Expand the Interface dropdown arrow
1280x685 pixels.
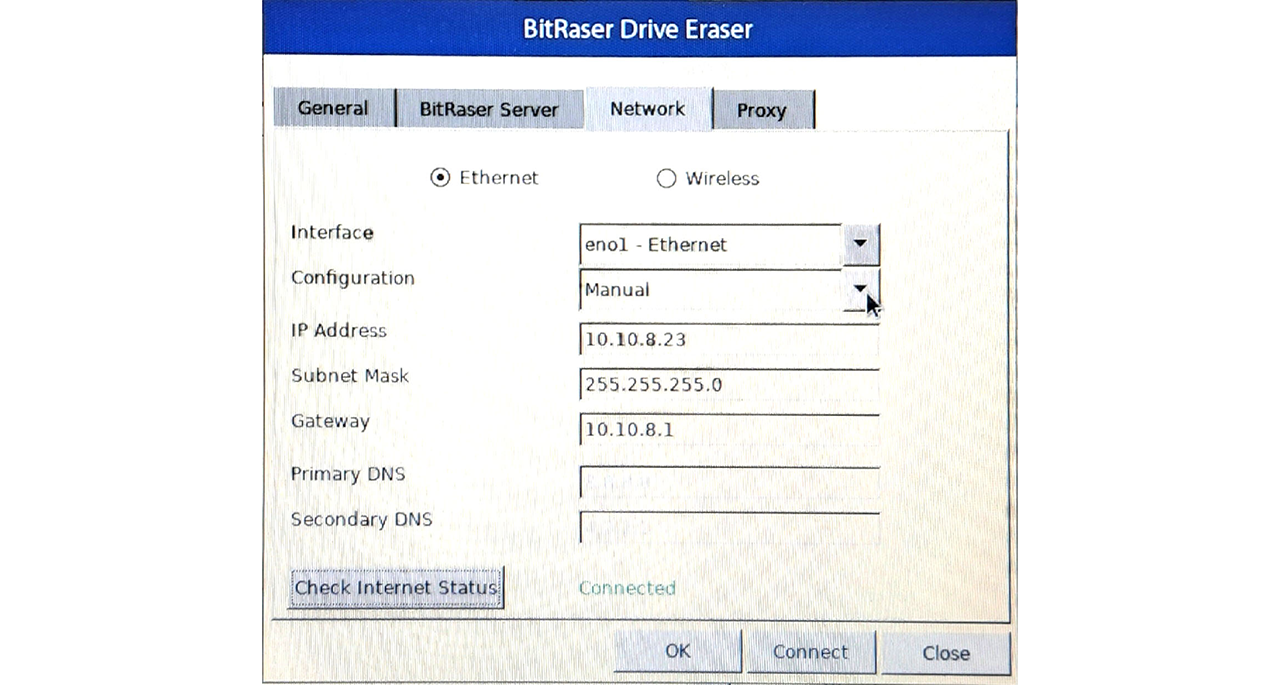click(x=860, y=244)
